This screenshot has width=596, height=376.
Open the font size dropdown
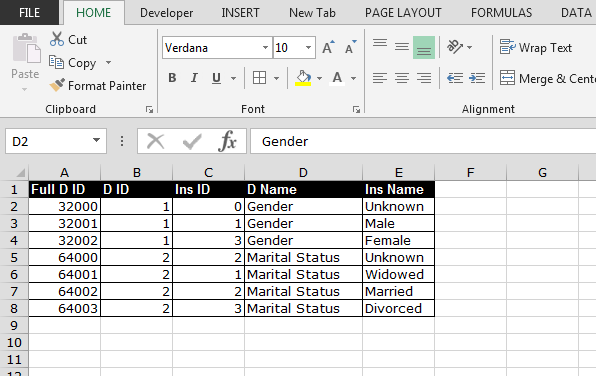[308, 48]
